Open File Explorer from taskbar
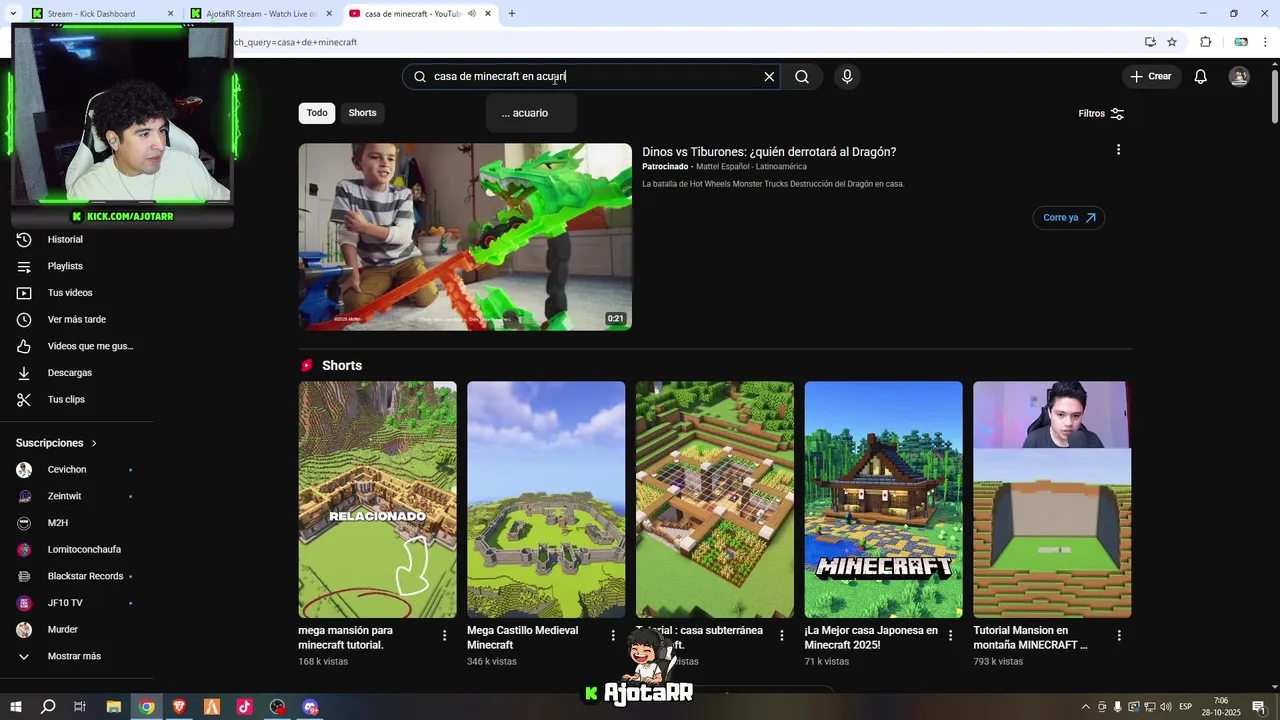This screenshot has width=1280, height=720. point(113,707)
